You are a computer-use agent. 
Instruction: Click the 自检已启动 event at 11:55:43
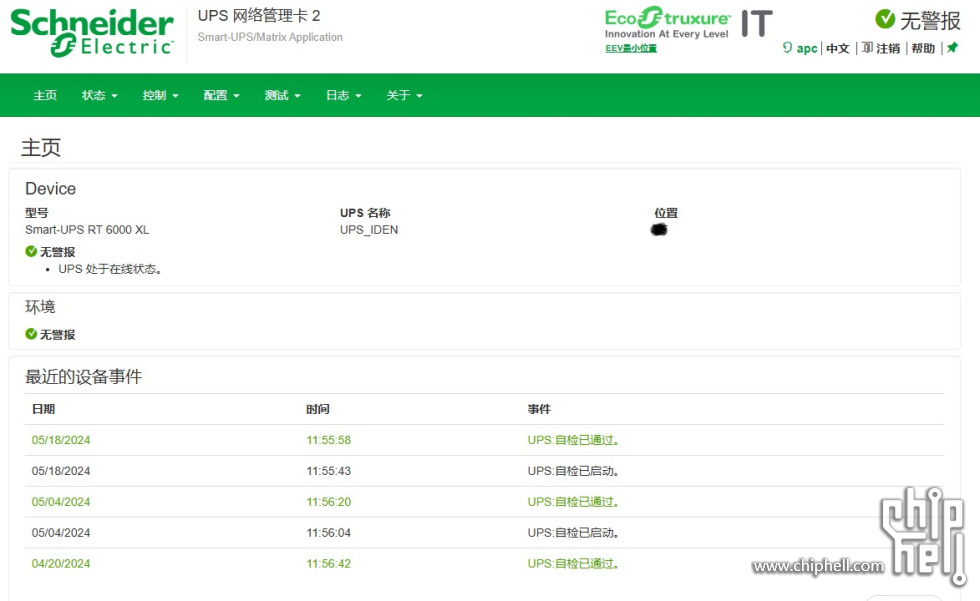573,470
